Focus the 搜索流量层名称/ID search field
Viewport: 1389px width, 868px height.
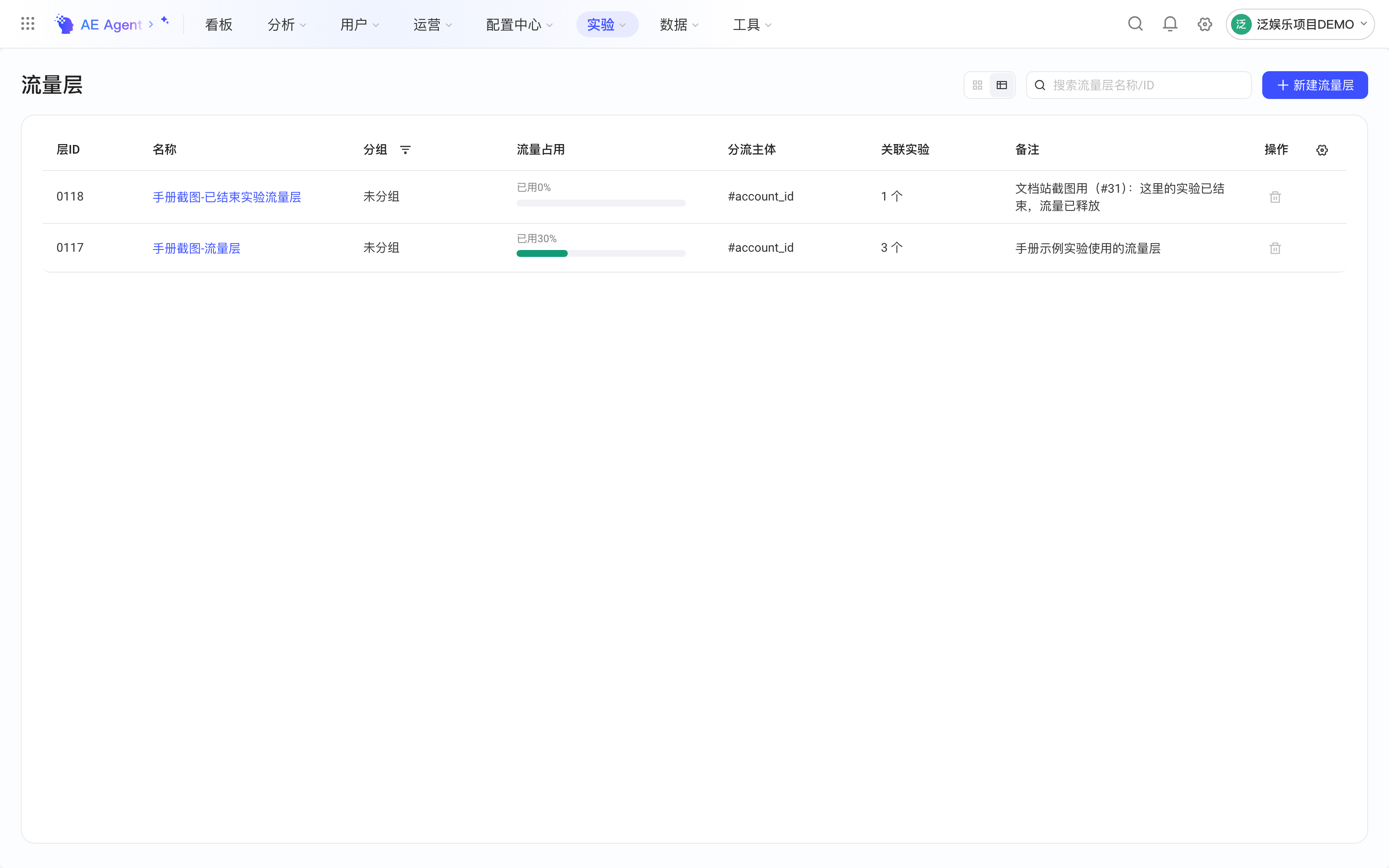coord(1139,85)
